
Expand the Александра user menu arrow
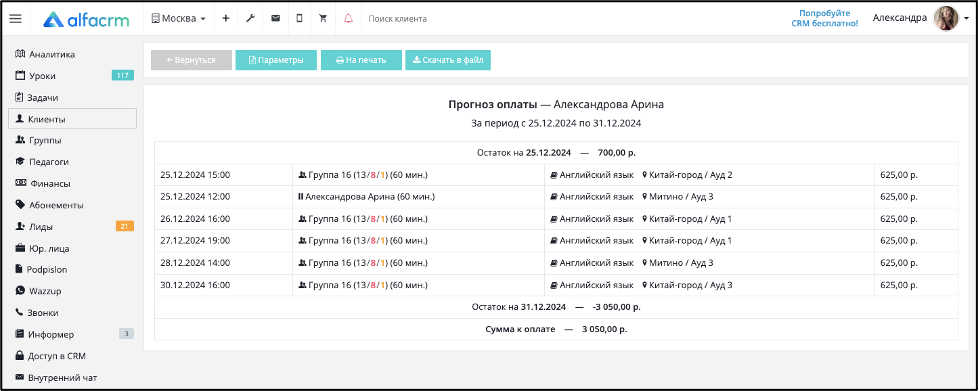967,19
